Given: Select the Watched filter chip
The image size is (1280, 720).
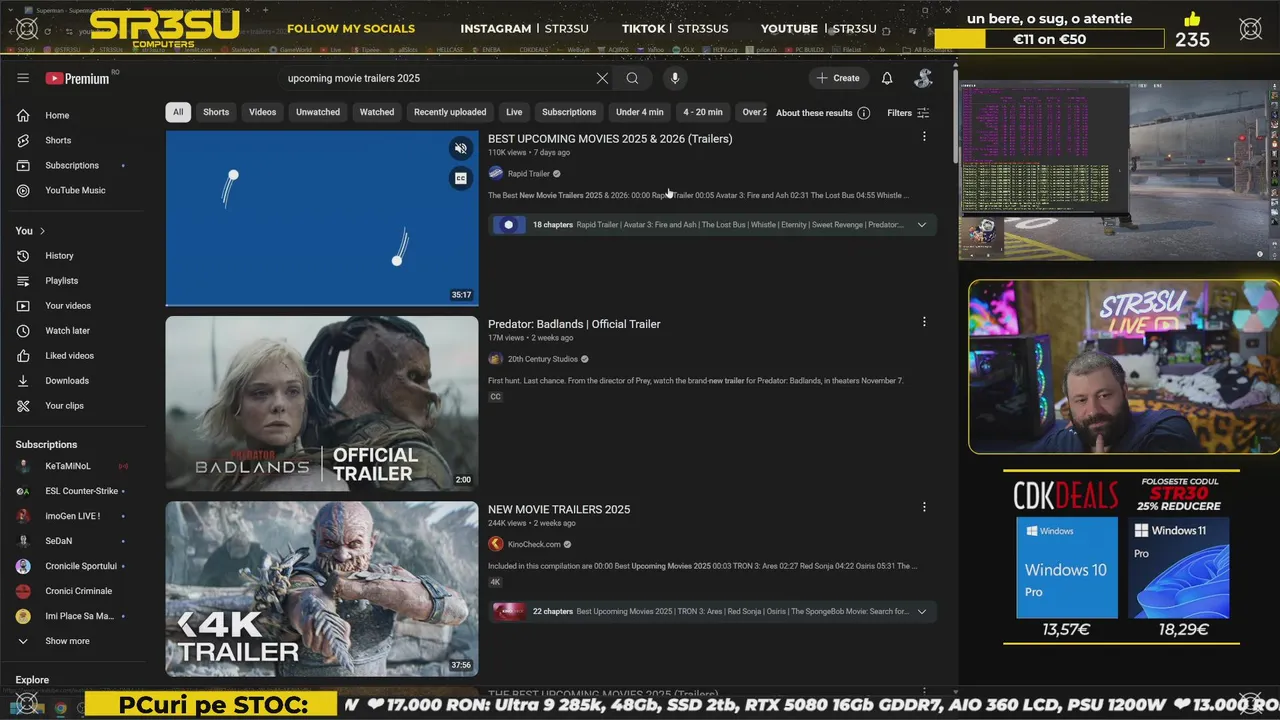Looking at the screenshot, I should point(377,112).
